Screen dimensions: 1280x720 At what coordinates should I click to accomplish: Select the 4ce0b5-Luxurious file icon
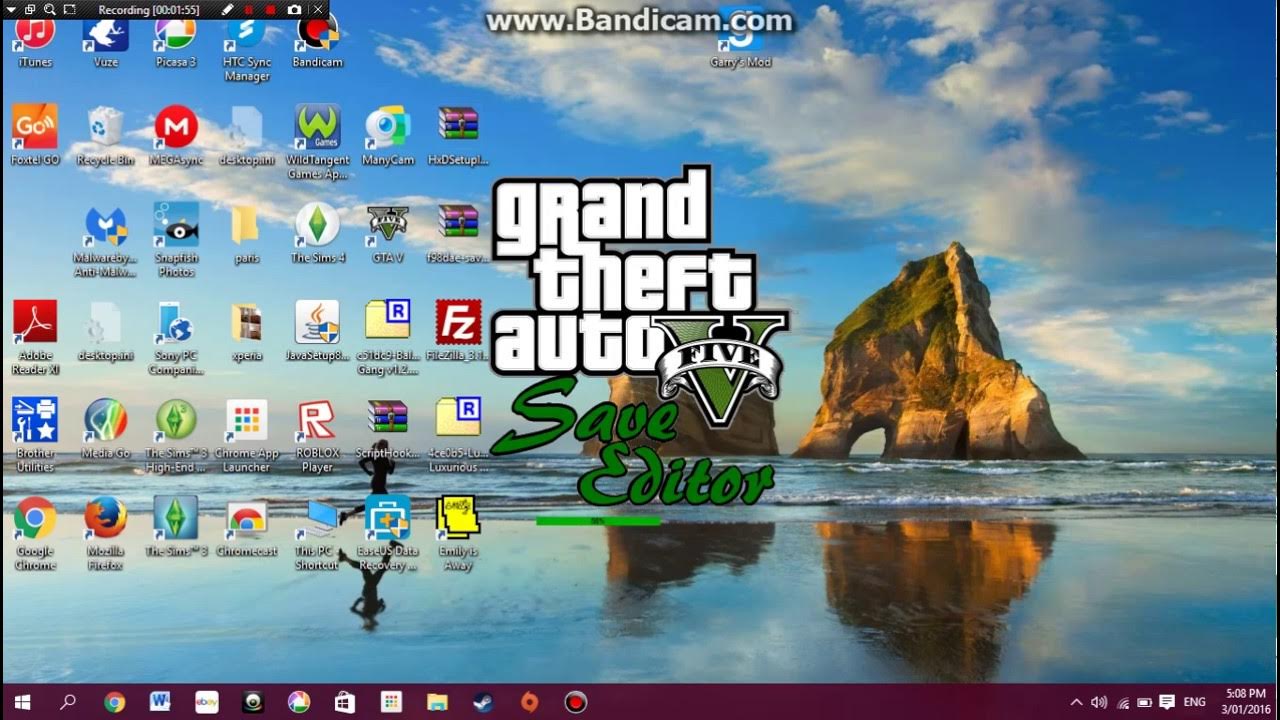click(458, 436)
